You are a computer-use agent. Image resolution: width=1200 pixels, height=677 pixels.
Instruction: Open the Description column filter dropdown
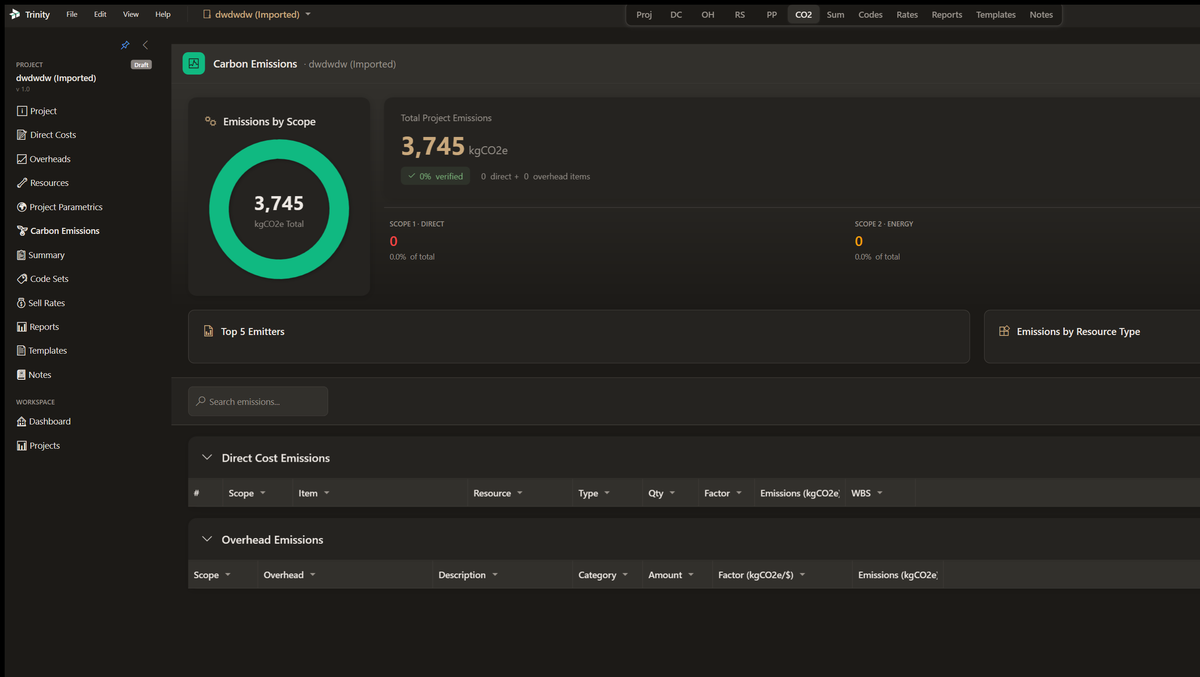[x=495, y=575]
